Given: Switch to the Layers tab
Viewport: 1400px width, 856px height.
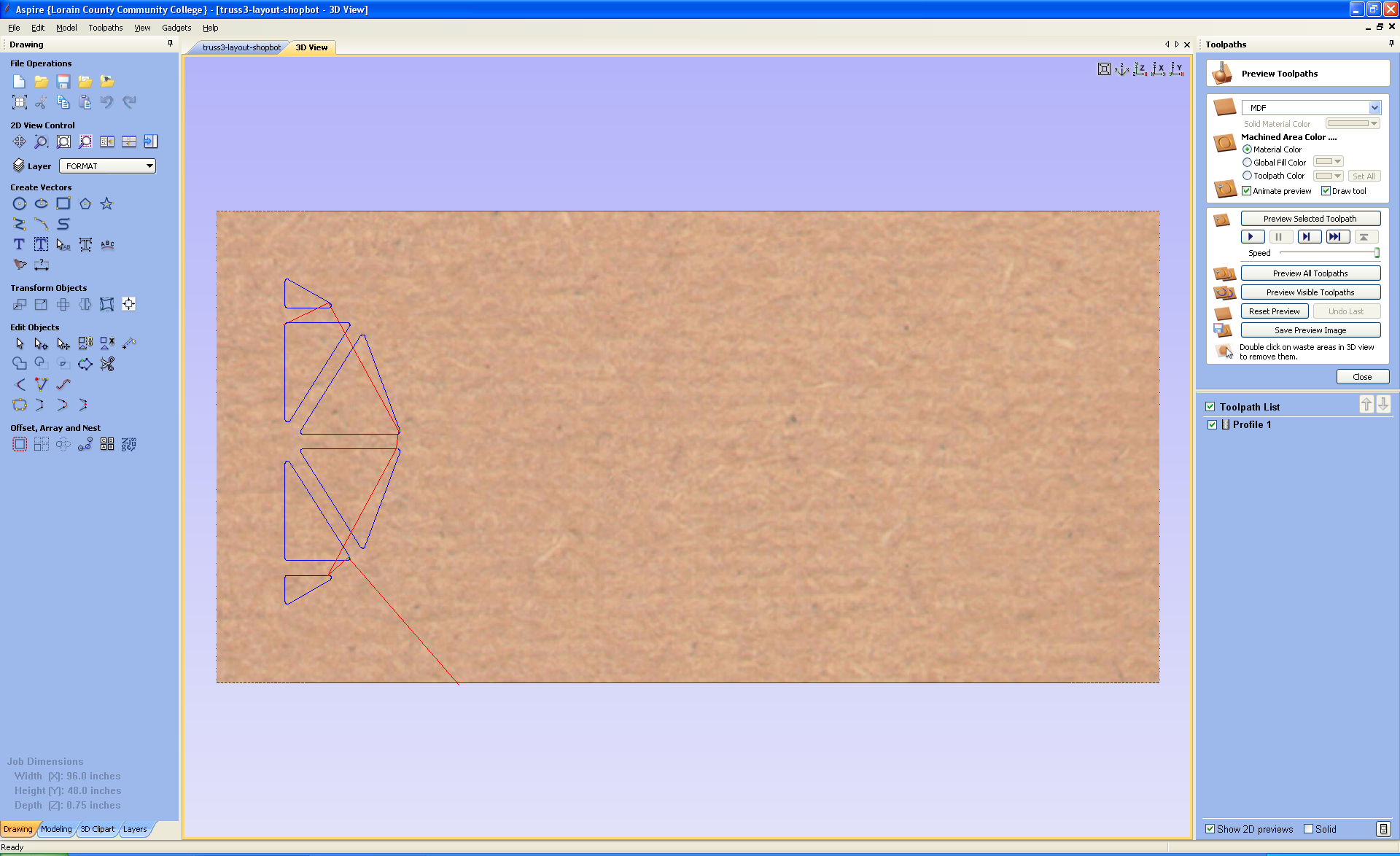Looking at the screenshot, I should (135, 829).
